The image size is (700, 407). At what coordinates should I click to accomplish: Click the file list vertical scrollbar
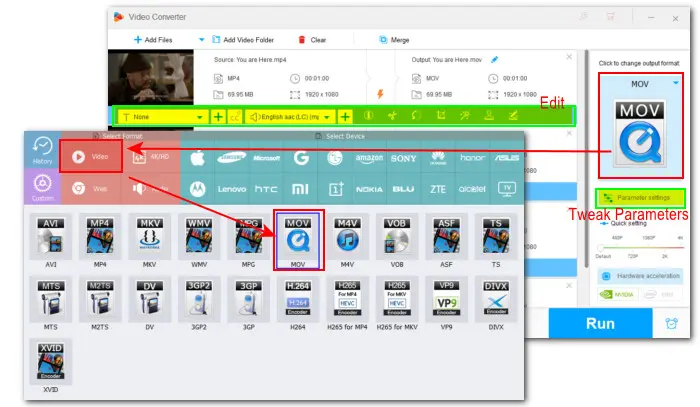point(587,160)
